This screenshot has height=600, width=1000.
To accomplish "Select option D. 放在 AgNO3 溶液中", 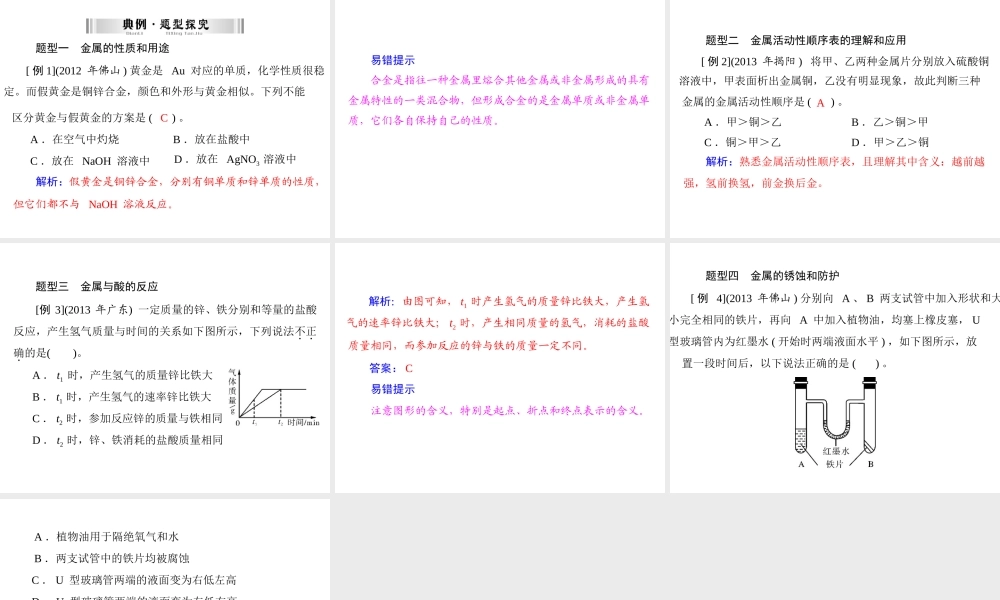I will (235, 159).
